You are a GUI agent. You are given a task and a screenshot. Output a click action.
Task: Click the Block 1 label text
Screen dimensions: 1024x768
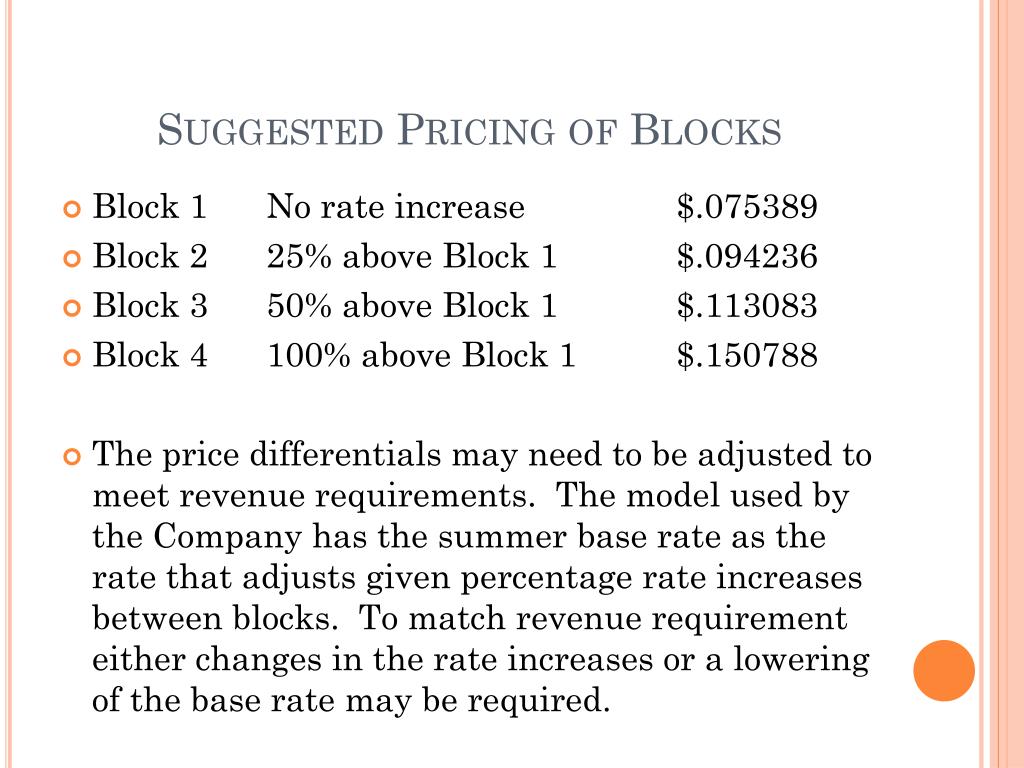pyautogui.click(x=150, y=206)
